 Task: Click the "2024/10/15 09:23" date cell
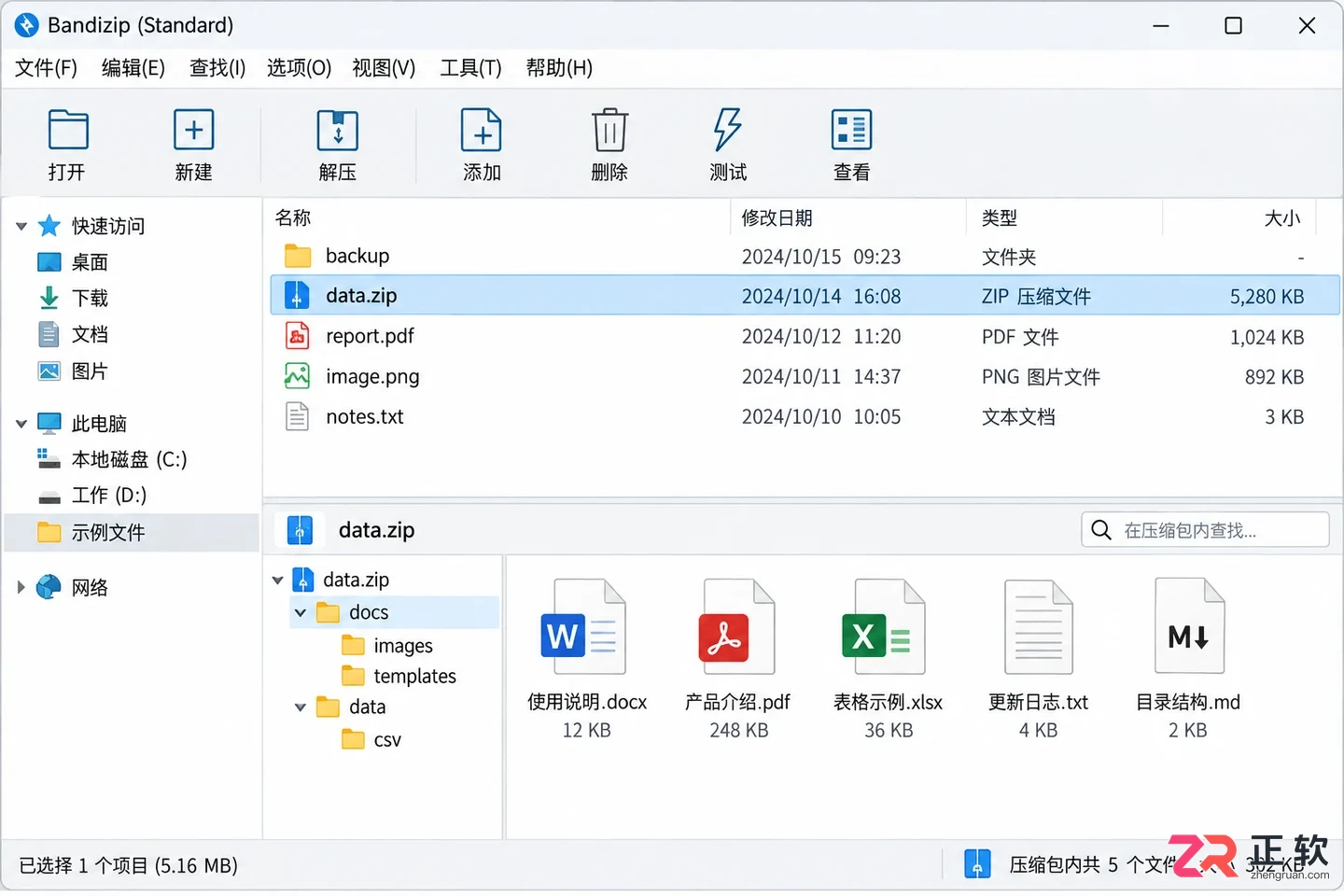821,257
